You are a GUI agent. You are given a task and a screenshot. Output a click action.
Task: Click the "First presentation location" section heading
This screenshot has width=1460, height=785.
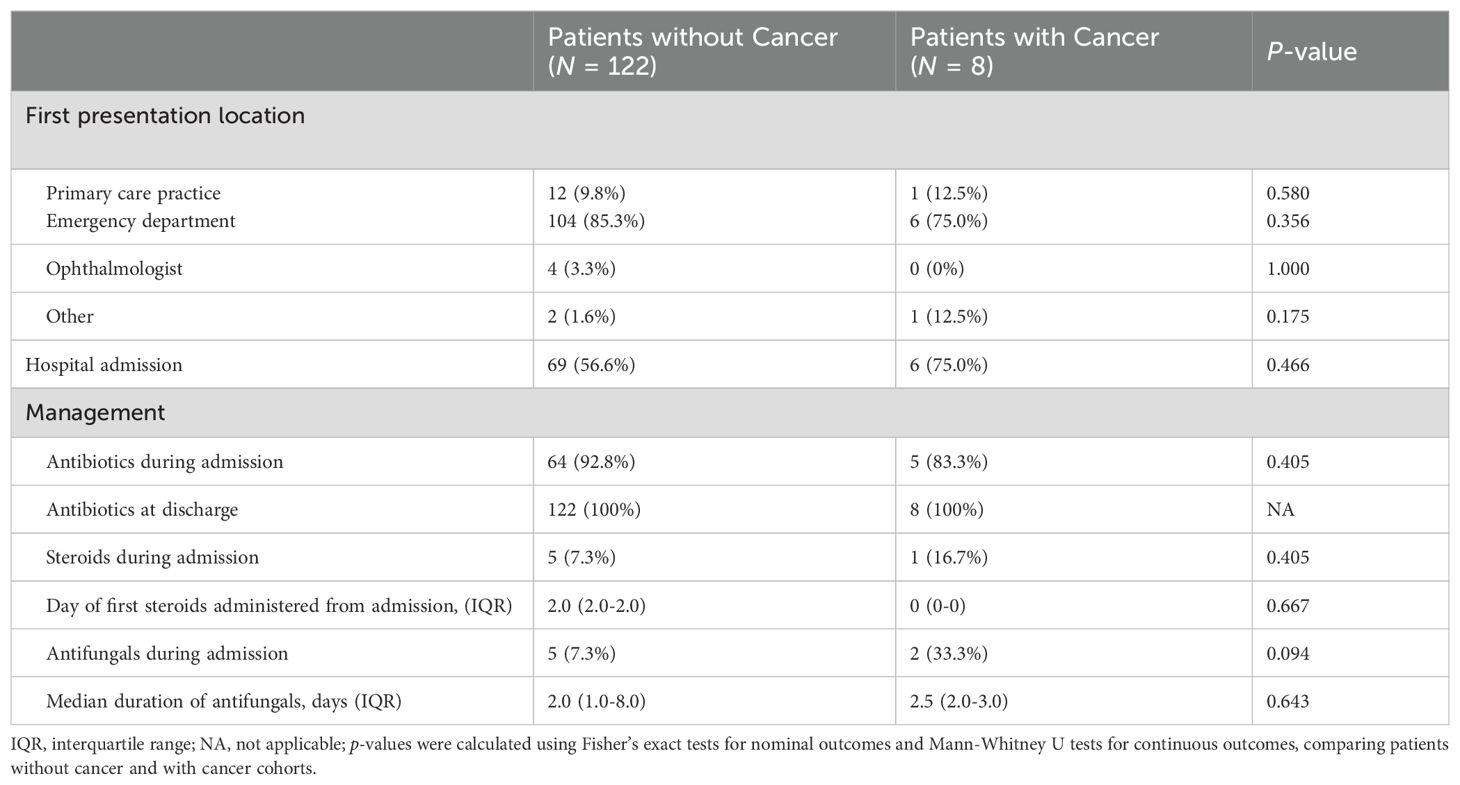[165, 116]
